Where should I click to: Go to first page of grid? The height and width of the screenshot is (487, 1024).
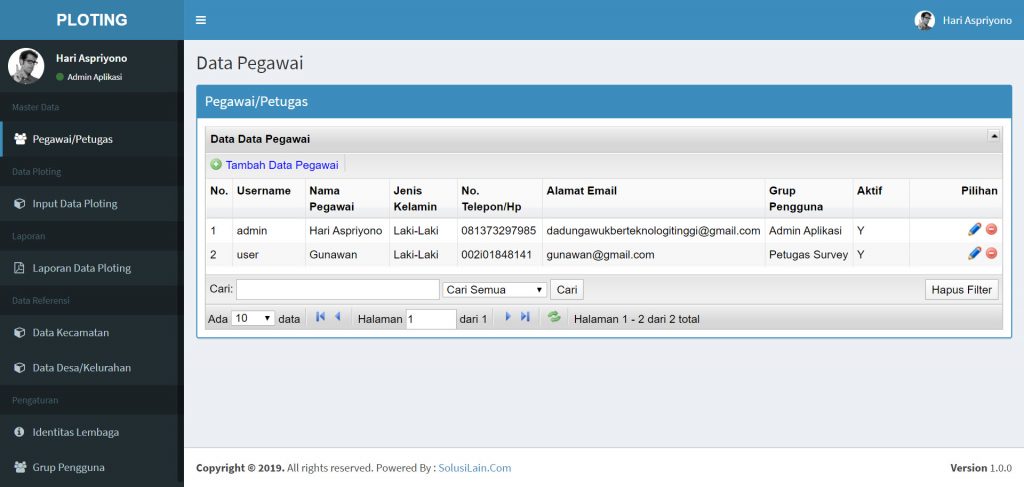[320, 317]
